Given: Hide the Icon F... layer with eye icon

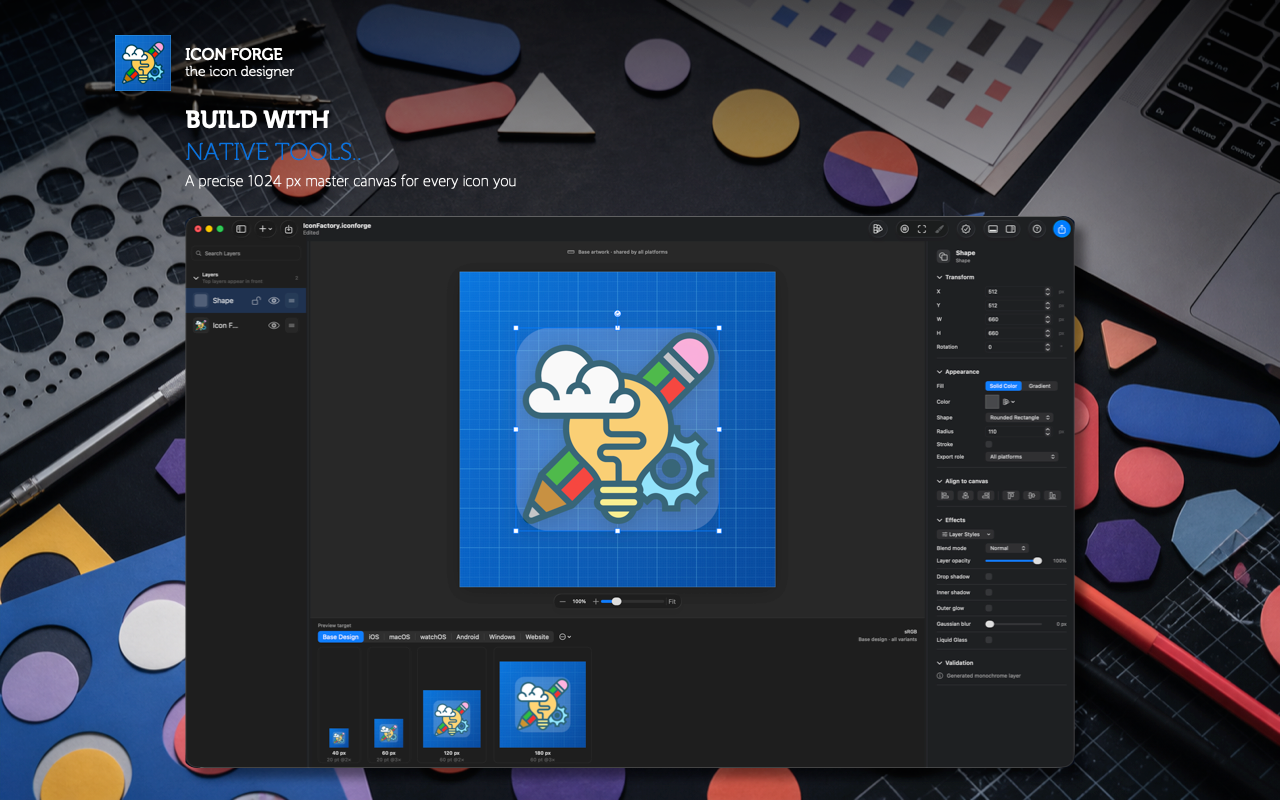Looking at the screenshot, I should click(274, 325).
